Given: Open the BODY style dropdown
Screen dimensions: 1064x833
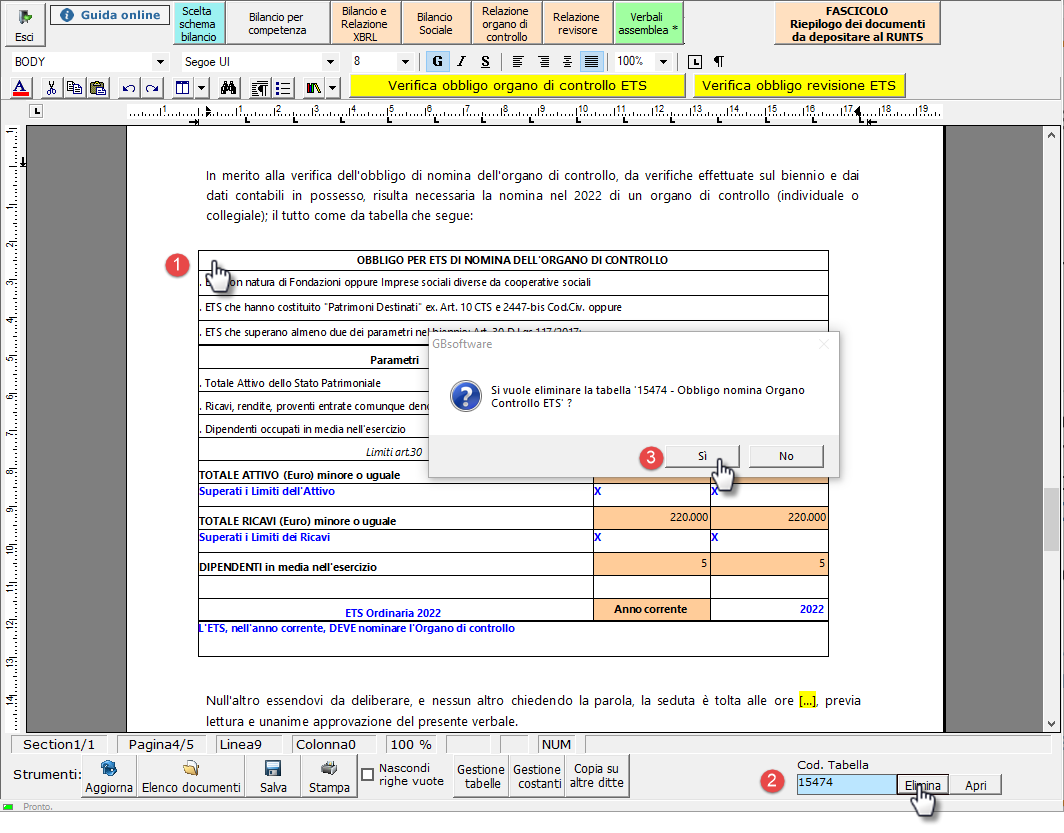Looking at the screenshot, I should coord(160,62).
